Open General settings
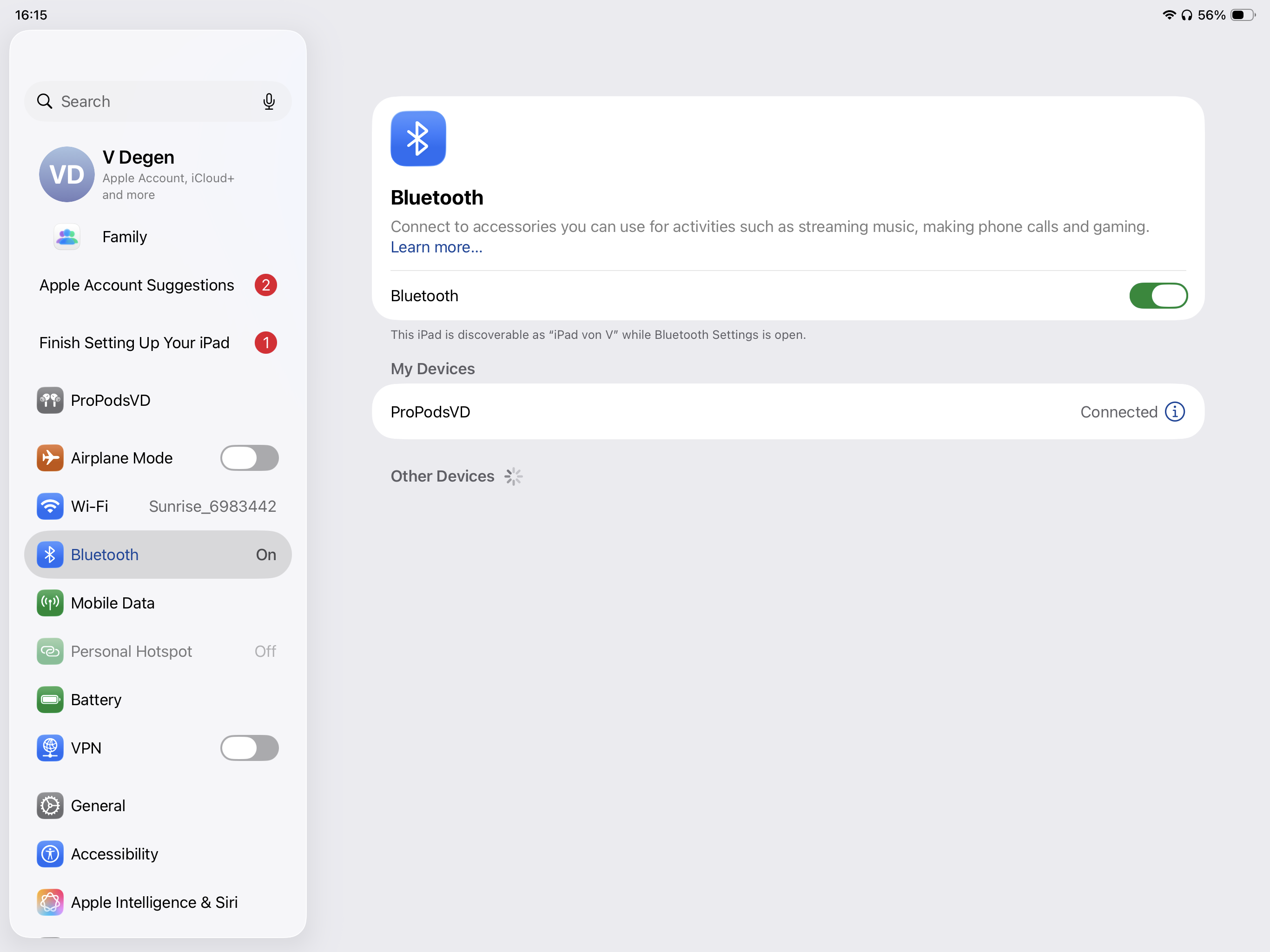The height and width of the screenshot is (952, 1270). (158, 806)
